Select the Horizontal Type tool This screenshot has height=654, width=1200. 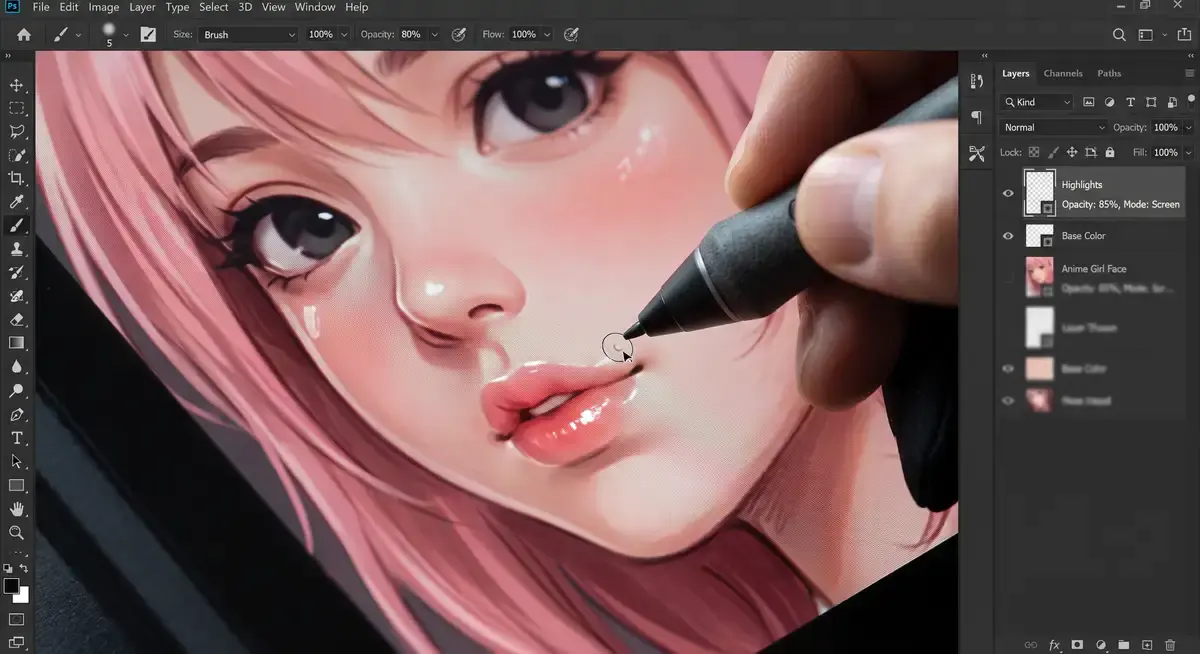click(17, 438)
